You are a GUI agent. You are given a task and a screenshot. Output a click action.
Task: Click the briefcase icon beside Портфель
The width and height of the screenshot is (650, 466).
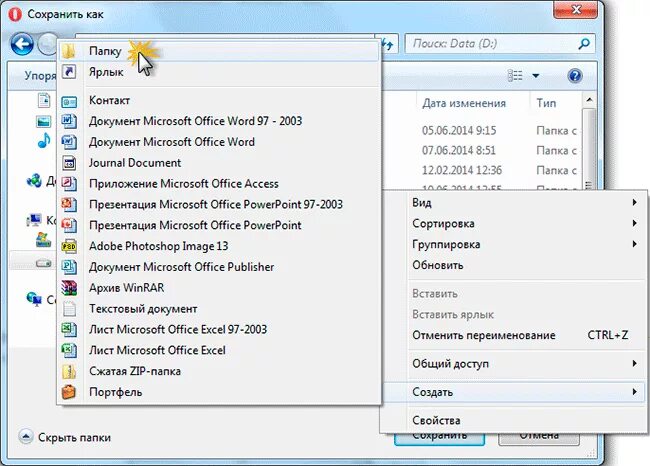(69, 392)
